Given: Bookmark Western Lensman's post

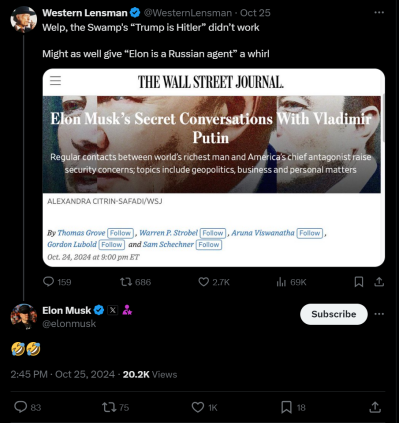Looking at the screenshot, I should [x=359, y=282].
